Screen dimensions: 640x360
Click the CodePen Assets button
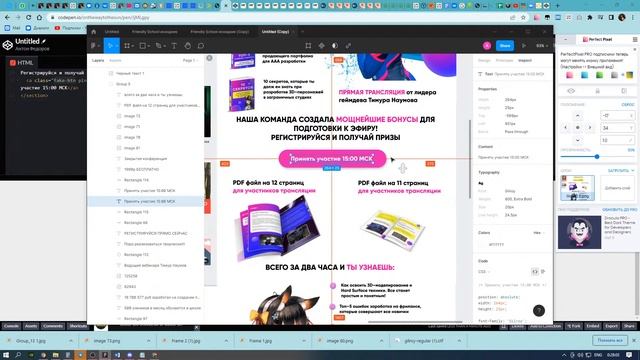(31, 326)
